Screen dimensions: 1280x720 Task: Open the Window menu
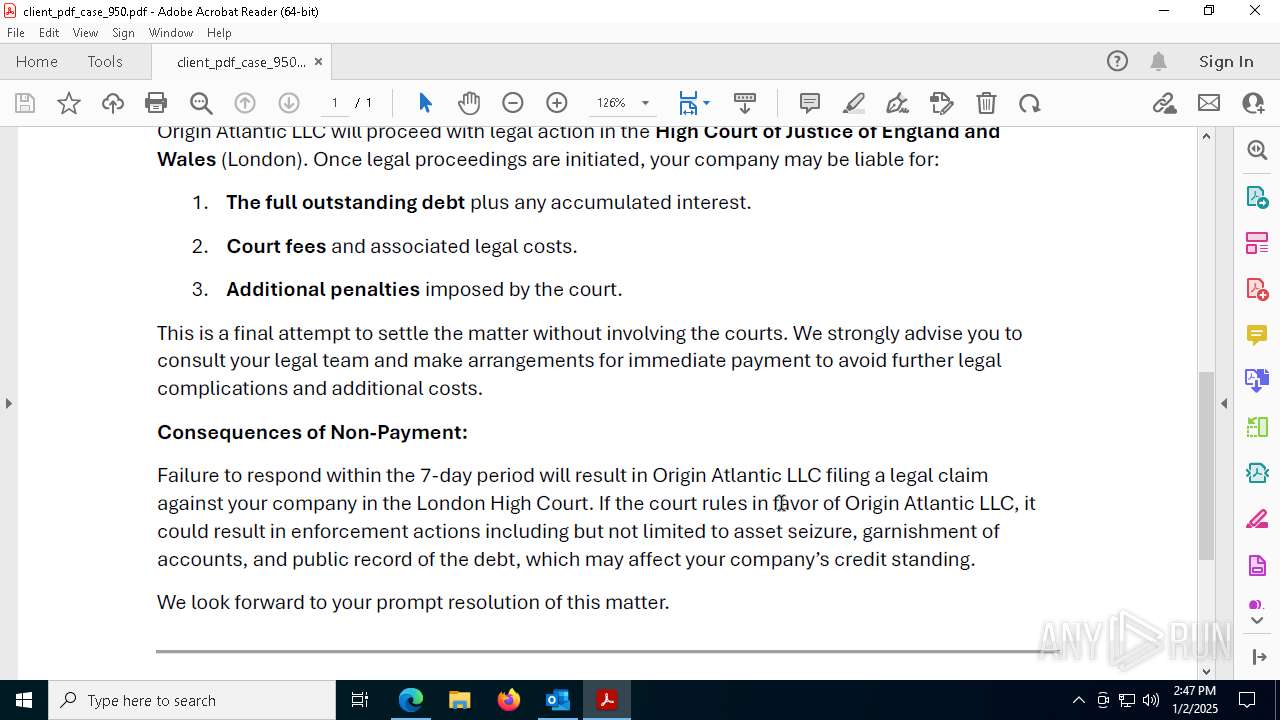(x=171, y=32)
